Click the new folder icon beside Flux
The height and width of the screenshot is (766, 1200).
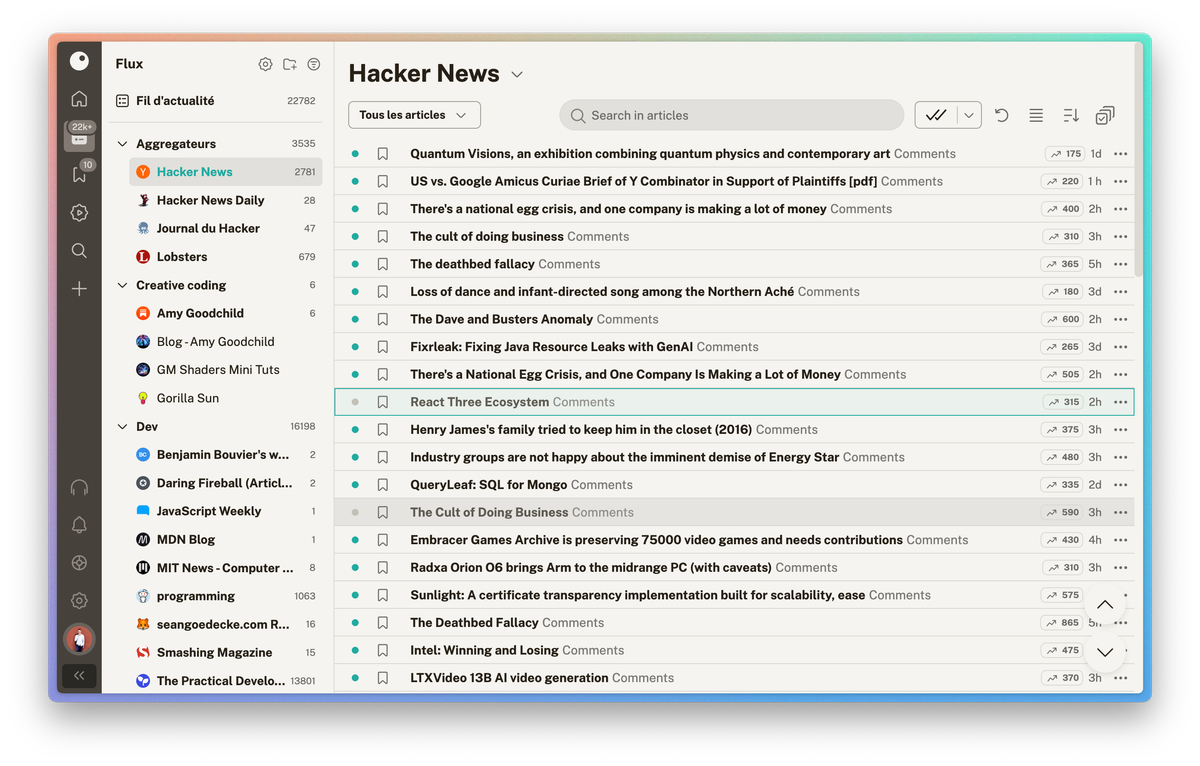point(289,64)
